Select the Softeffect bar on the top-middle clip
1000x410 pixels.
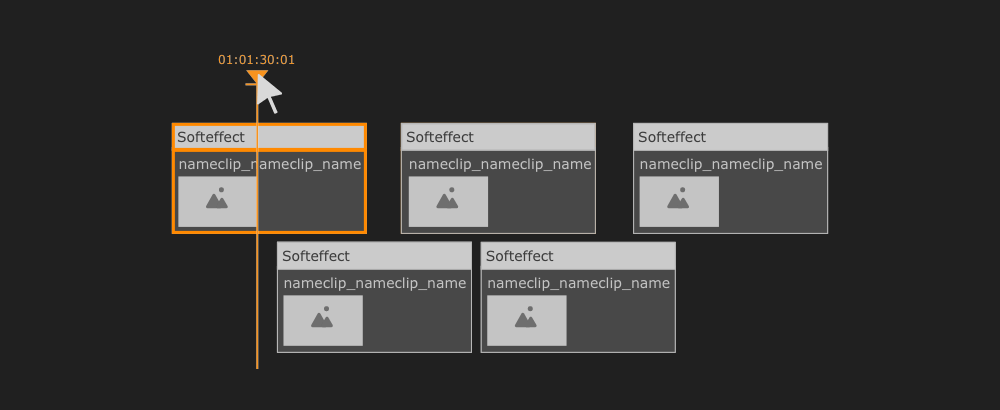click(498, 137)
